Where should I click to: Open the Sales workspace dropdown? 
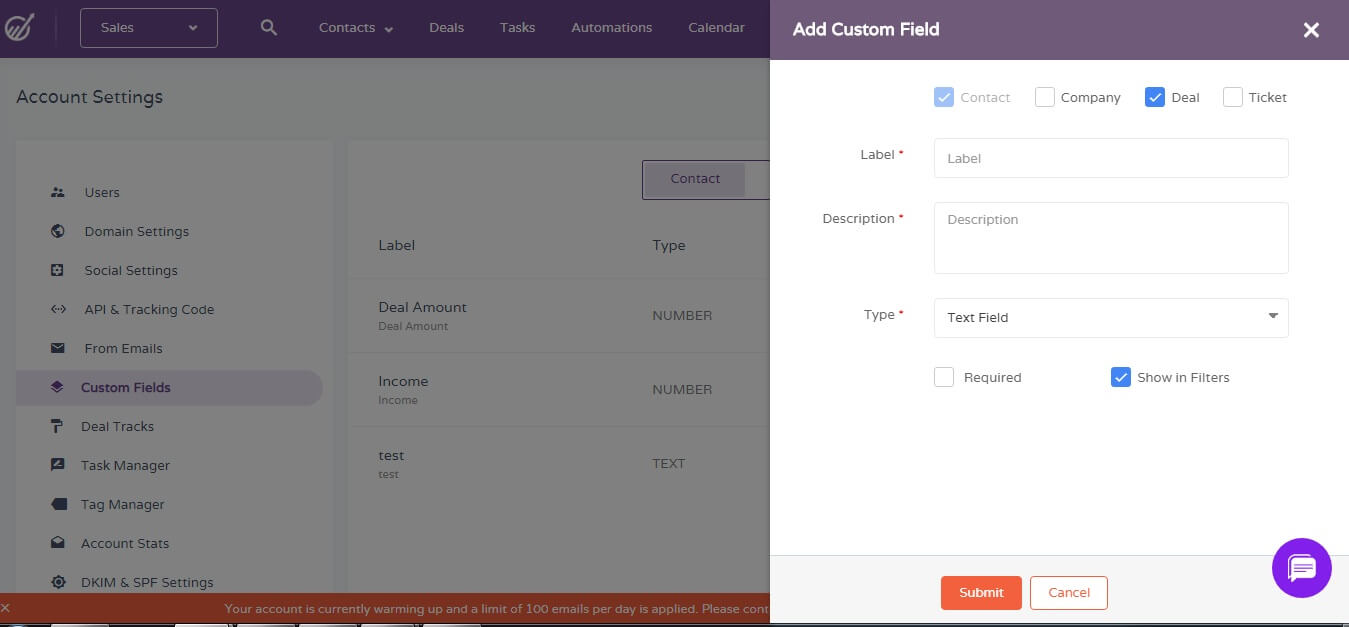point(148,27)
